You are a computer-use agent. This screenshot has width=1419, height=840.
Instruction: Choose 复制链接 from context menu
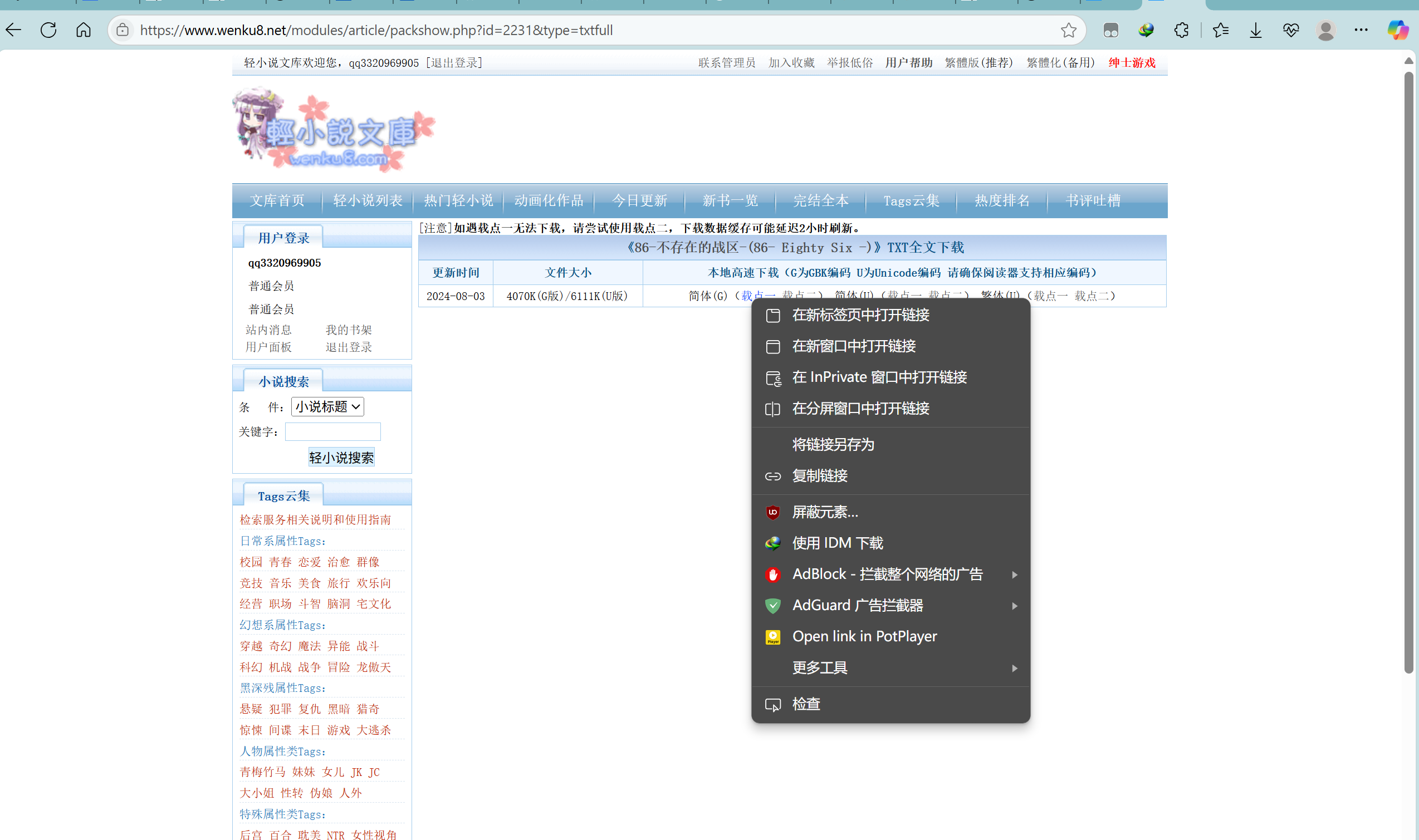click(890, 475)
